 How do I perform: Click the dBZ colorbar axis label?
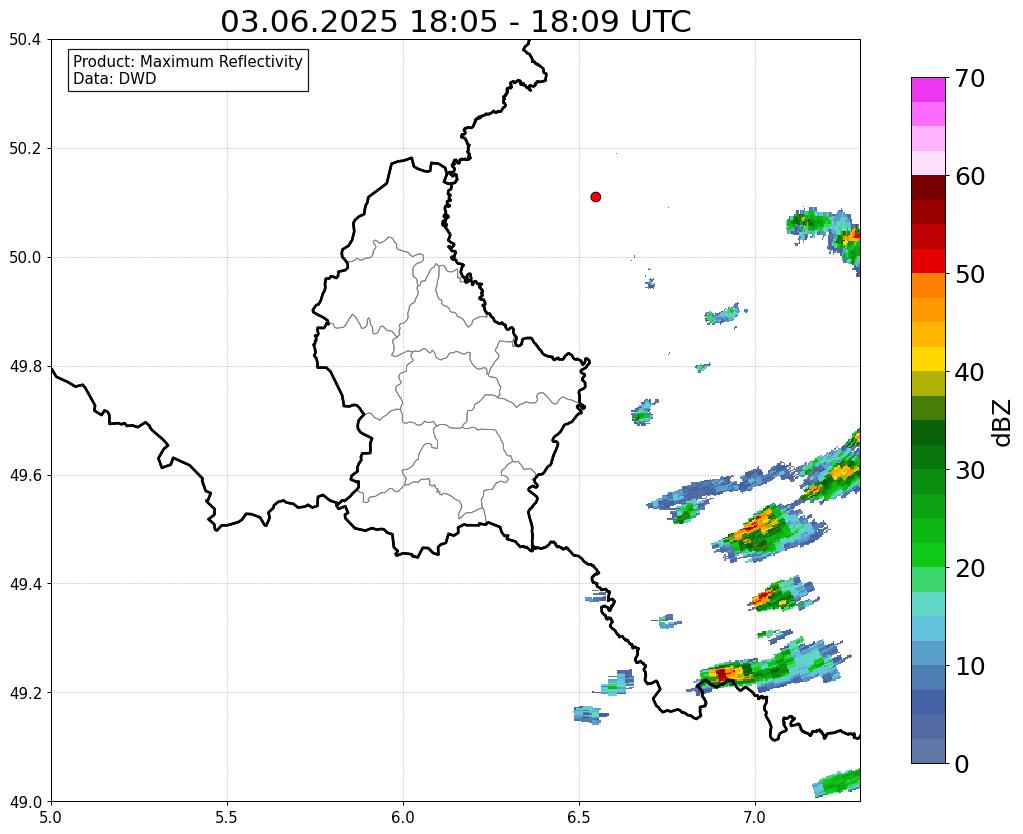pyautogui.click(x=1003, y=422)
